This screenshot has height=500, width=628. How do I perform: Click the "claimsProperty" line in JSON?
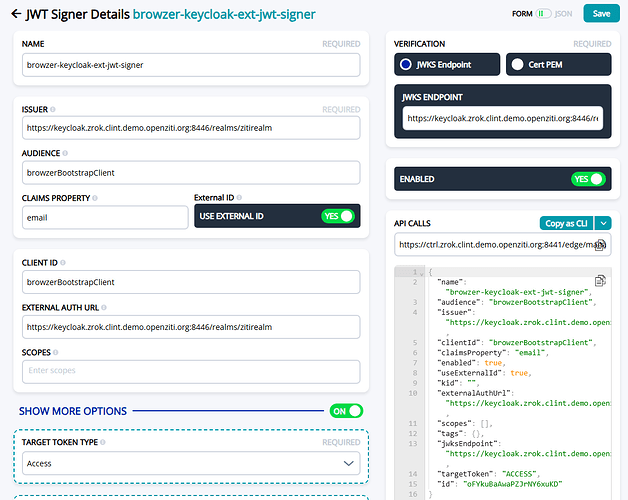[493, 353]
